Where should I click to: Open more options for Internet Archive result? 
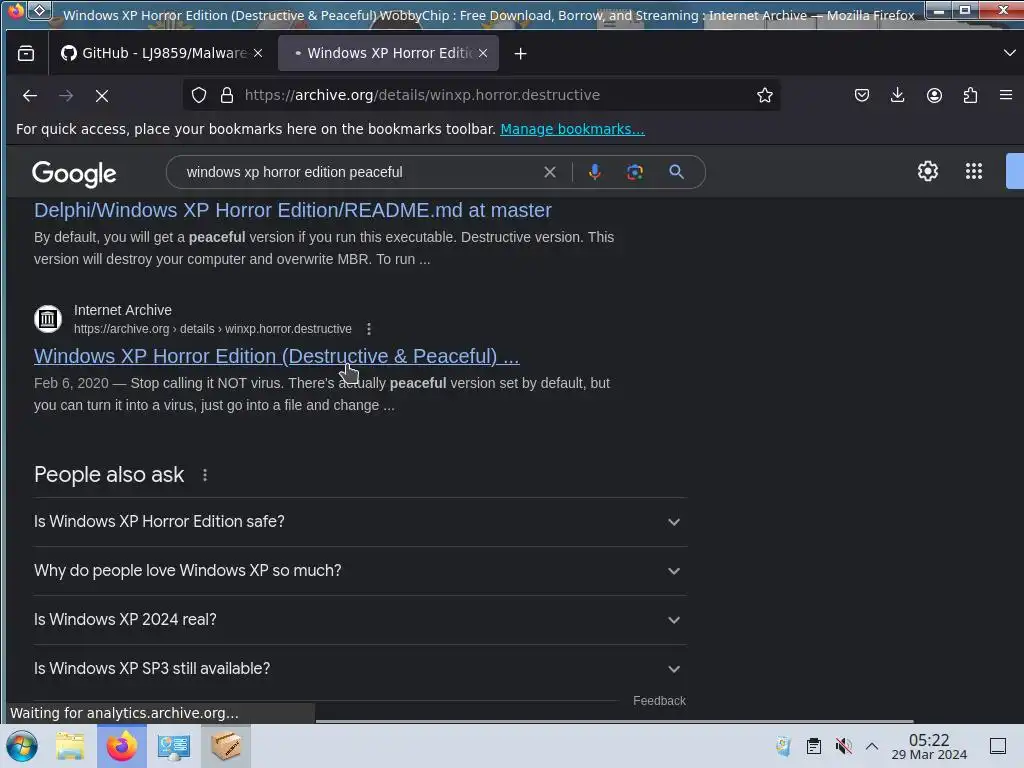[x=369, y=329]
